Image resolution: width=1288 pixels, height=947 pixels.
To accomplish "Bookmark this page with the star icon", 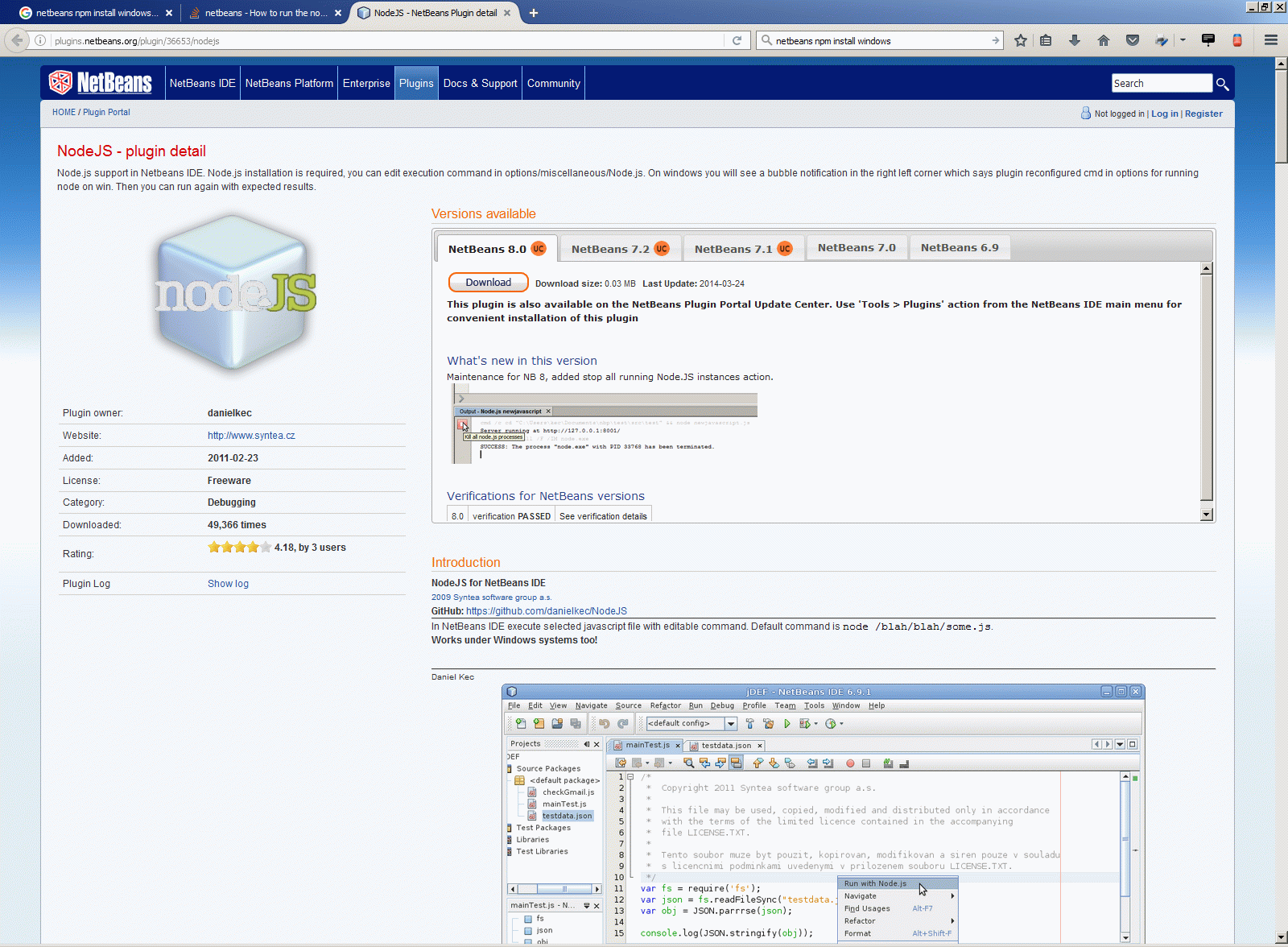I will point(1021,40).
